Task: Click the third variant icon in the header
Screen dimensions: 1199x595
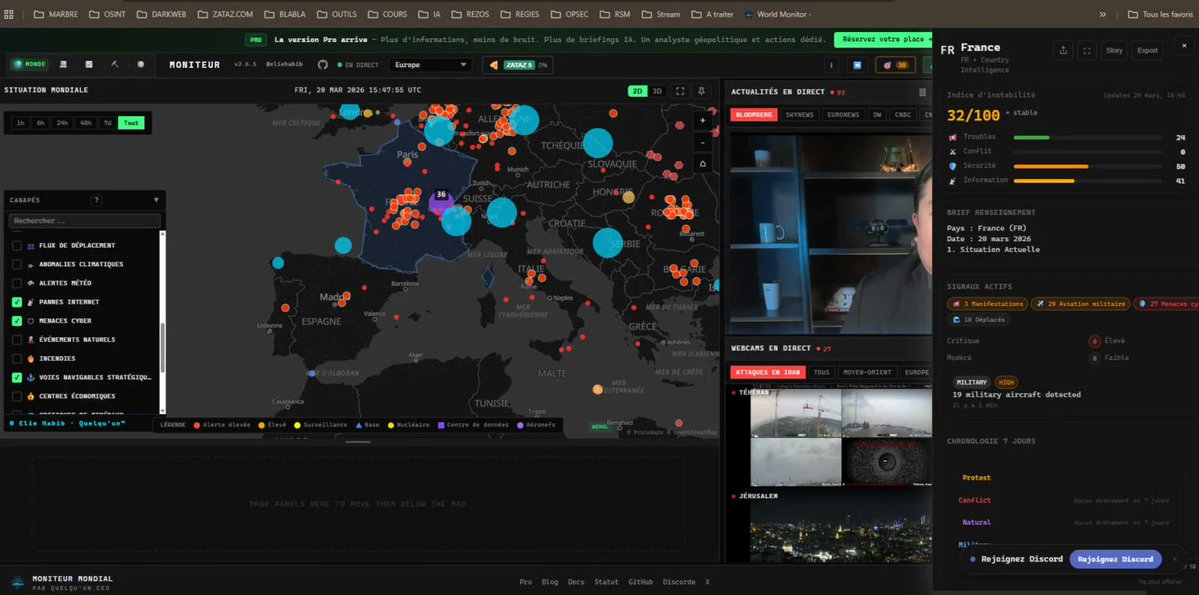Action: click(x=89, y=64)
